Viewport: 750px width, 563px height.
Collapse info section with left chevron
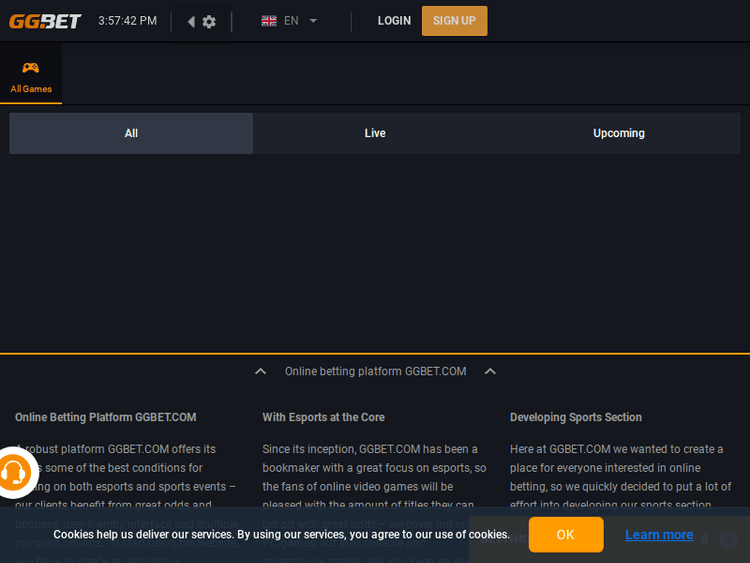click(260, 371)
